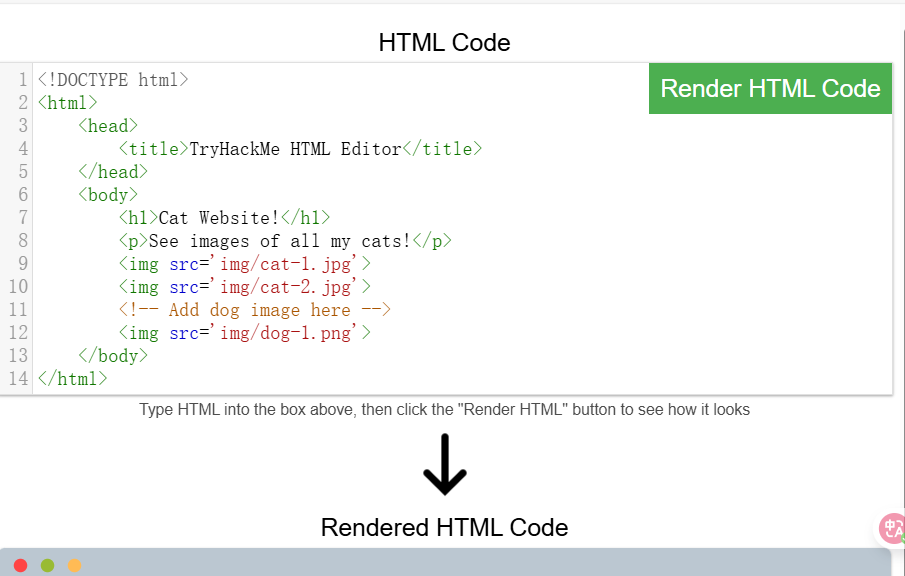905x576 pixels.
Task: Click the opening body tag on line 6
Action: [x=108, y=195]
